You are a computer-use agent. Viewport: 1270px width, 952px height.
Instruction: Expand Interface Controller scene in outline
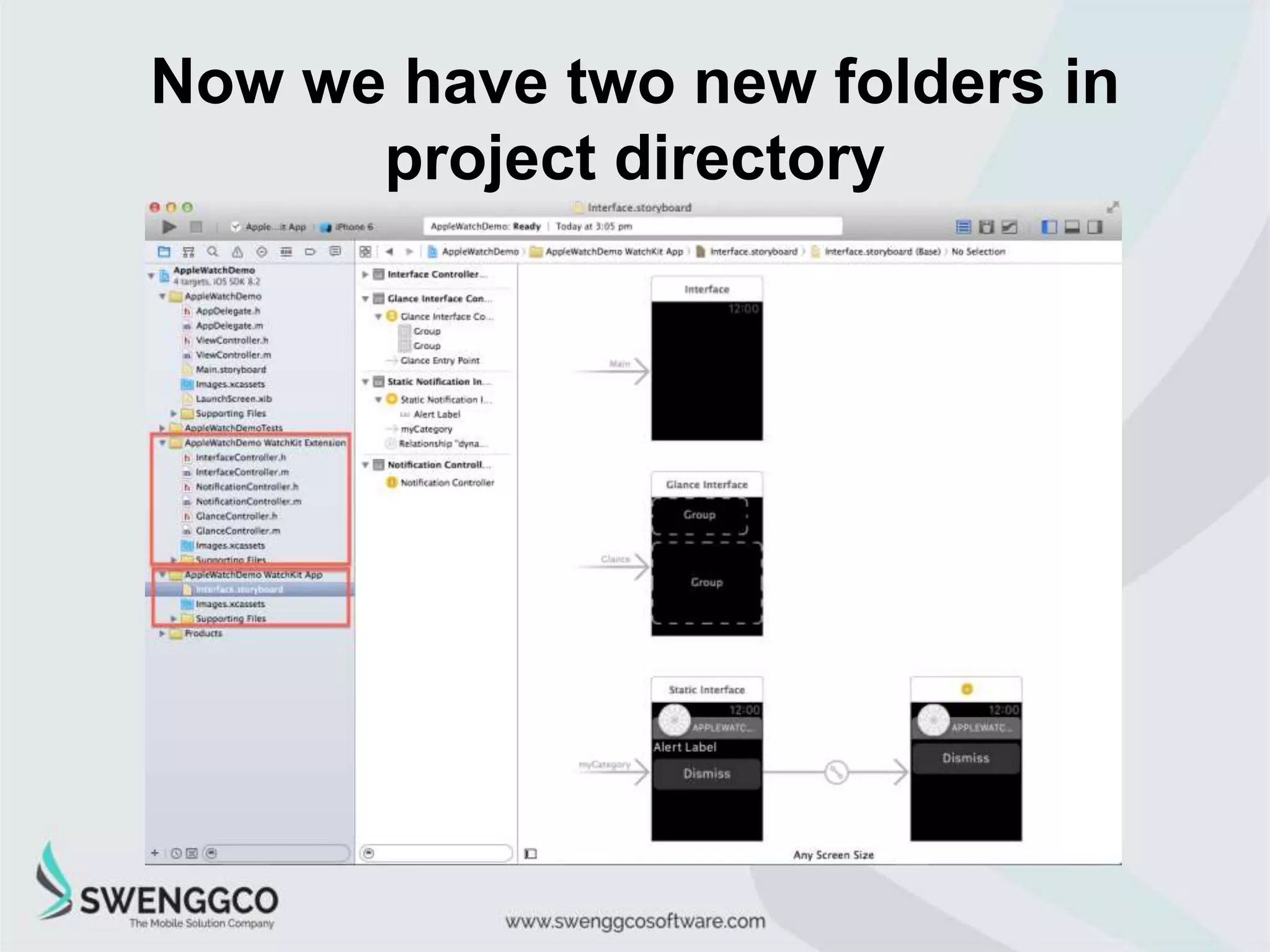pos(365,275)
